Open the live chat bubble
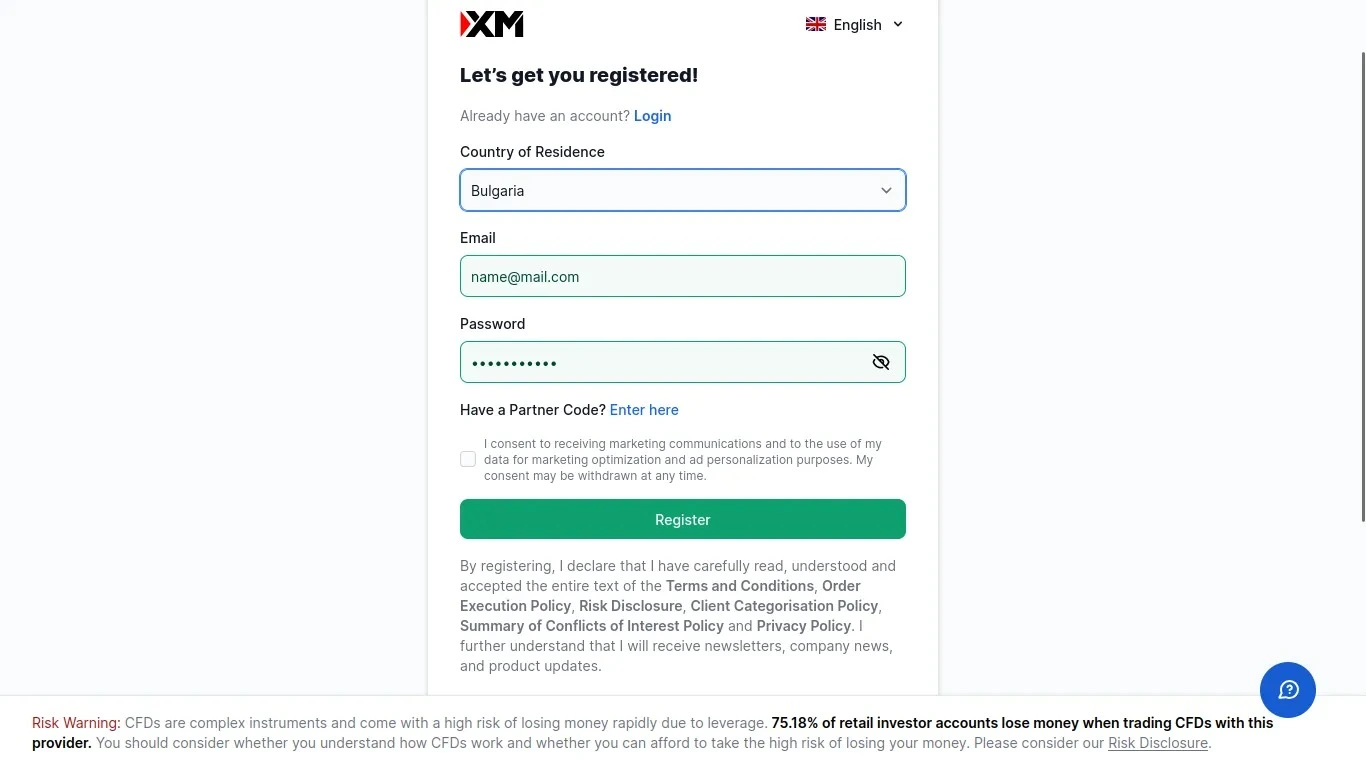Viewport: 1366px width, 768px height. [1288, 690]
